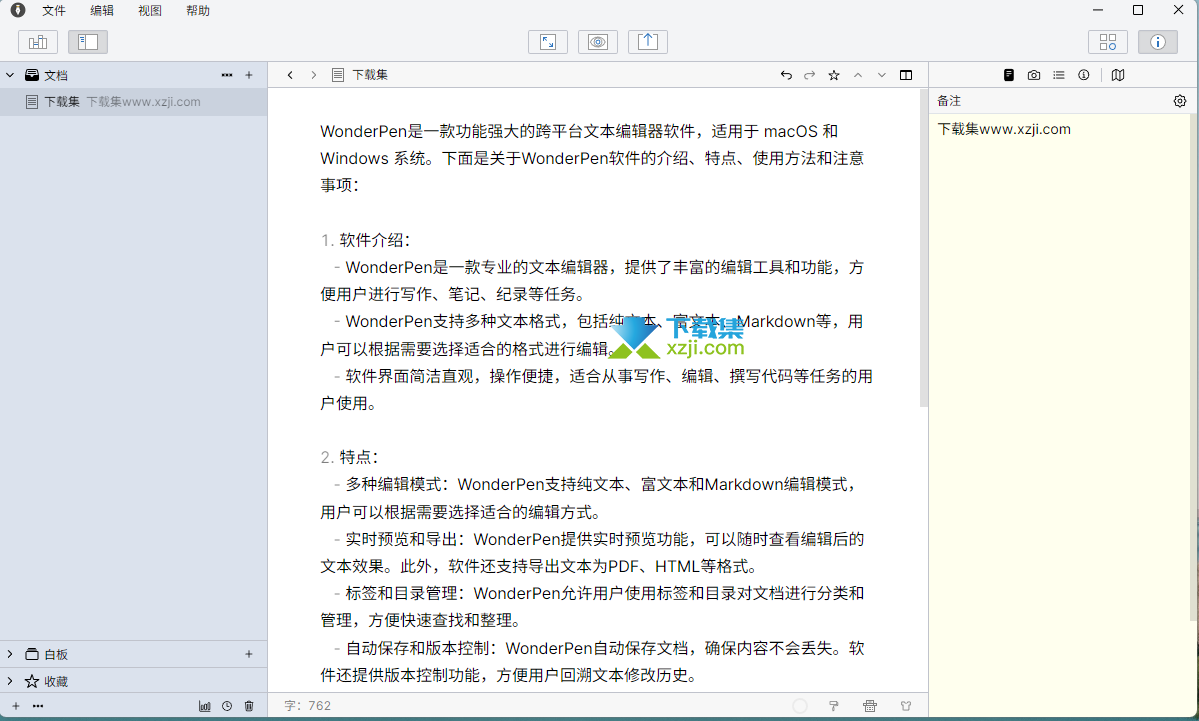Open the theme shirt icon in status bar
1199x721 pixels.
[906, 706]
